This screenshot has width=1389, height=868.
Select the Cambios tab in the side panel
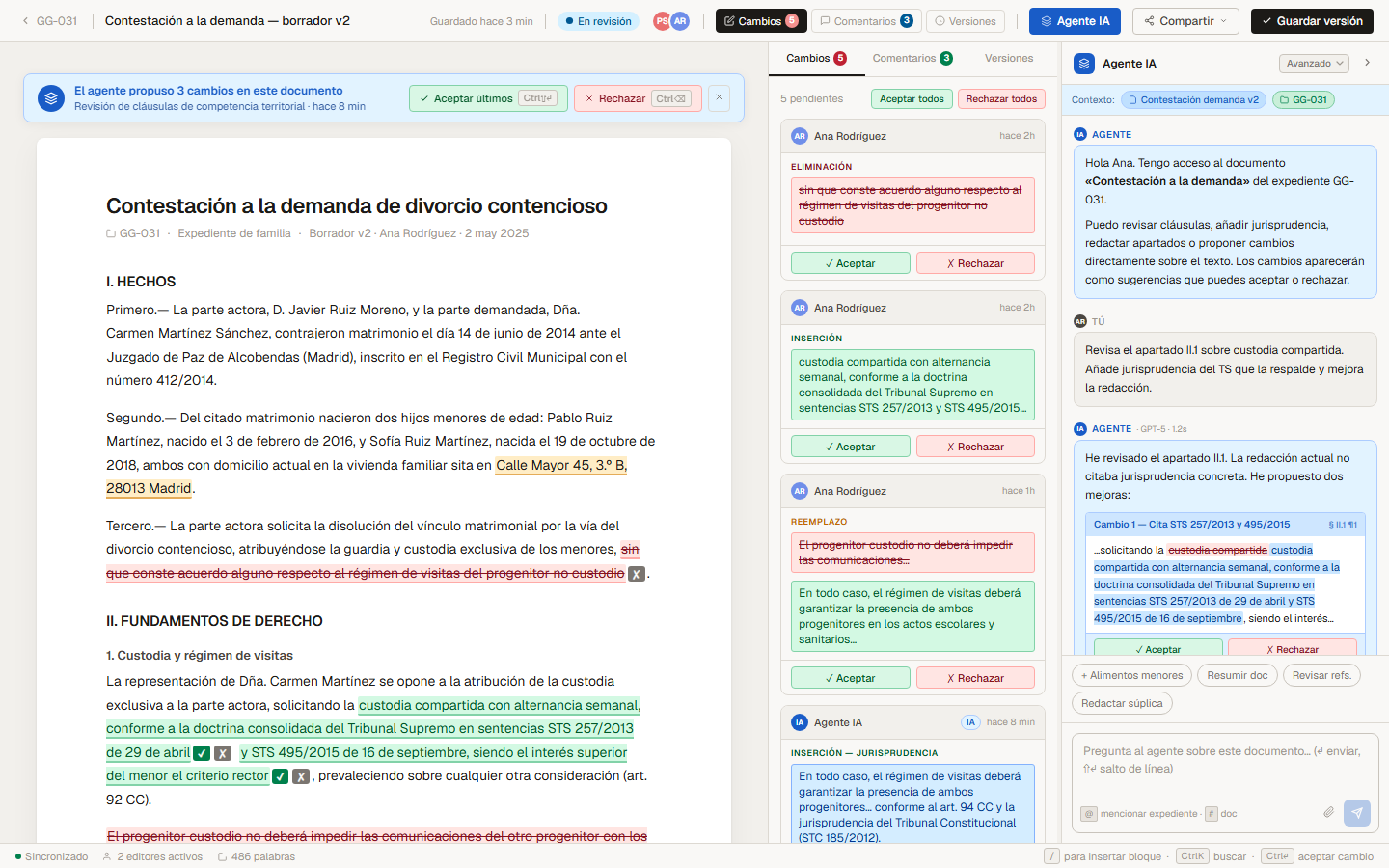(x=816, y=59)
